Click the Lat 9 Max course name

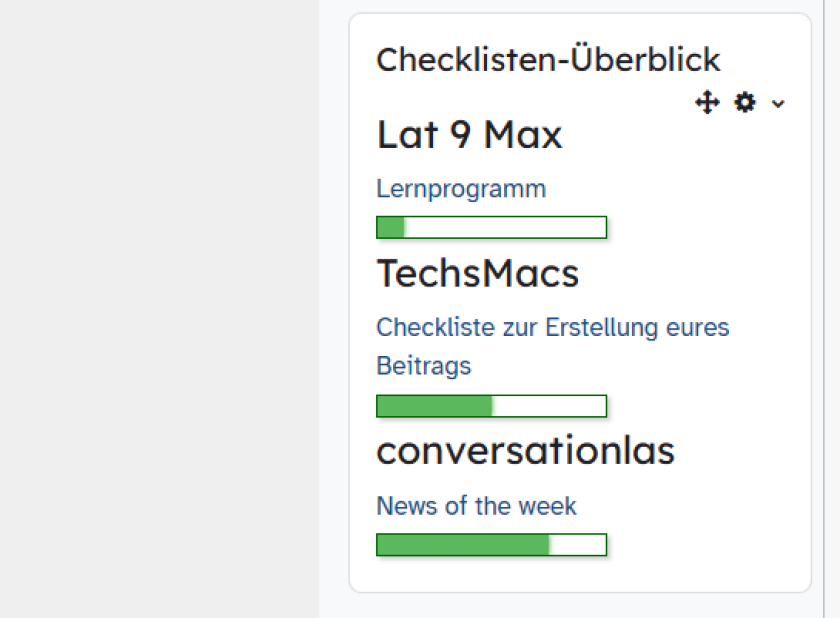pos(469,135)
